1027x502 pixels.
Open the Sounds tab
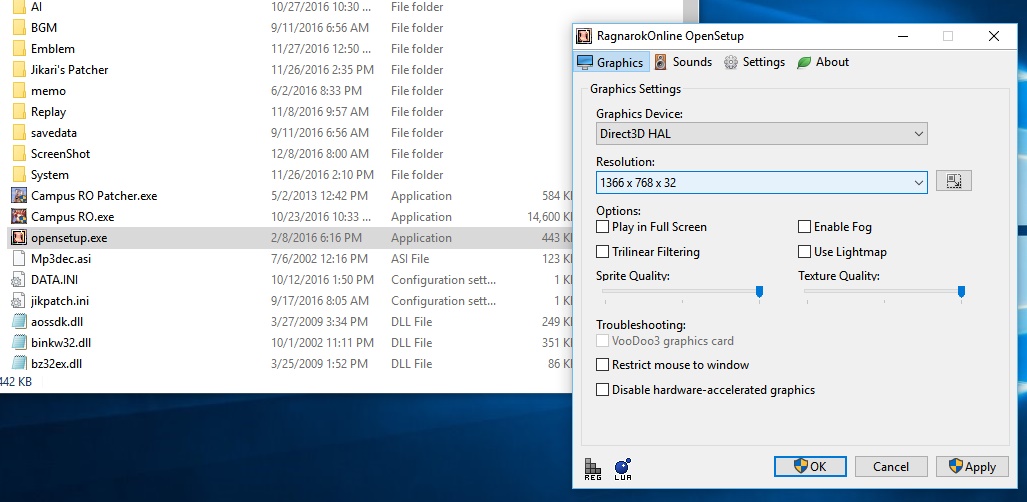tap(683, 62)
